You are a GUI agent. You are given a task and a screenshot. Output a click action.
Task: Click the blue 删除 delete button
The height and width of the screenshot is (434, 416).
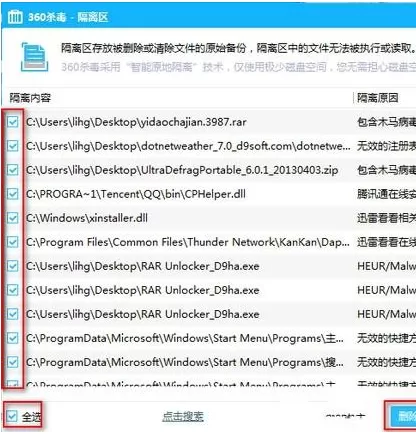402,415
